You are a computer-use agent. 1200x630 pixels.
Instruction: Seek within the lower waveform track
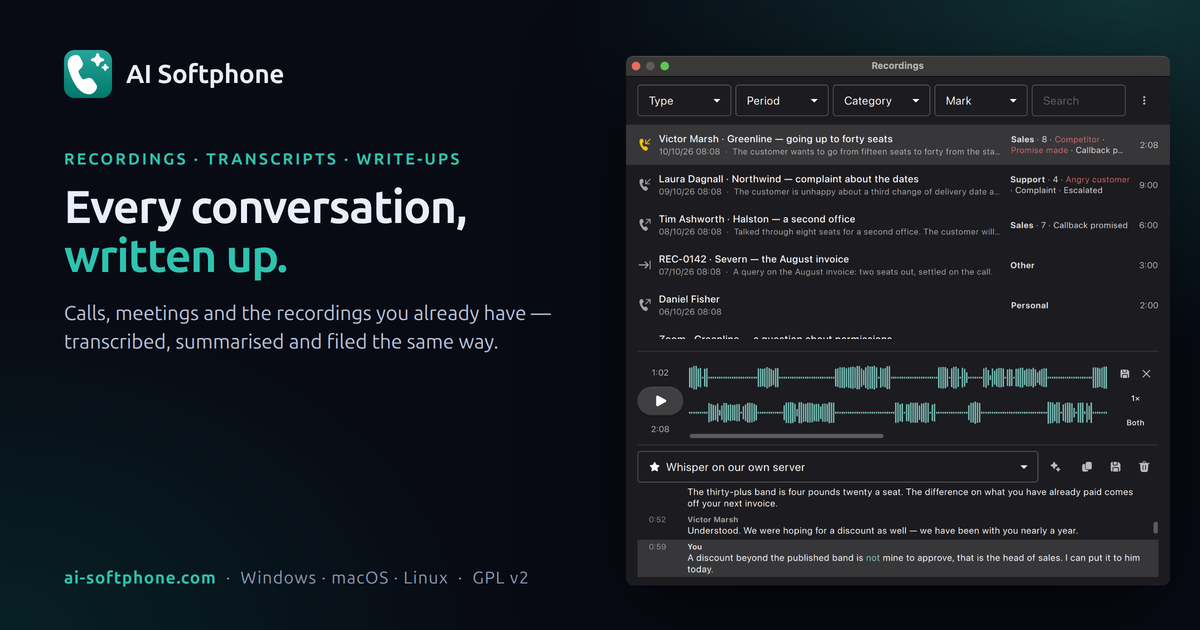[x=898, y=412]
